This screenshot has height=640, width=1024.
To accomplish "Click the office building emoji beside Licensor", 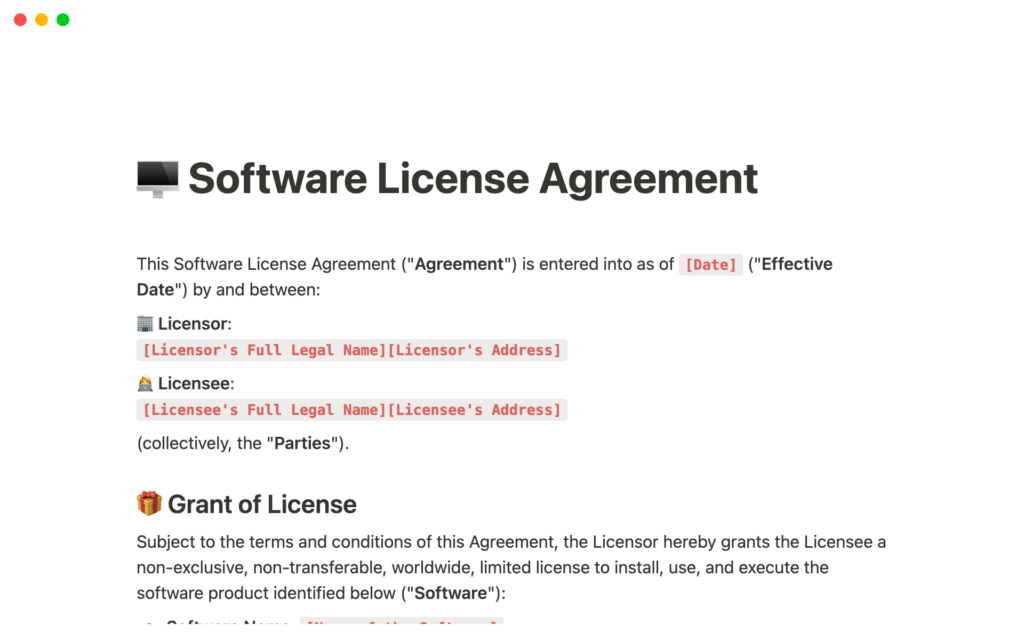I will (146, 323).
